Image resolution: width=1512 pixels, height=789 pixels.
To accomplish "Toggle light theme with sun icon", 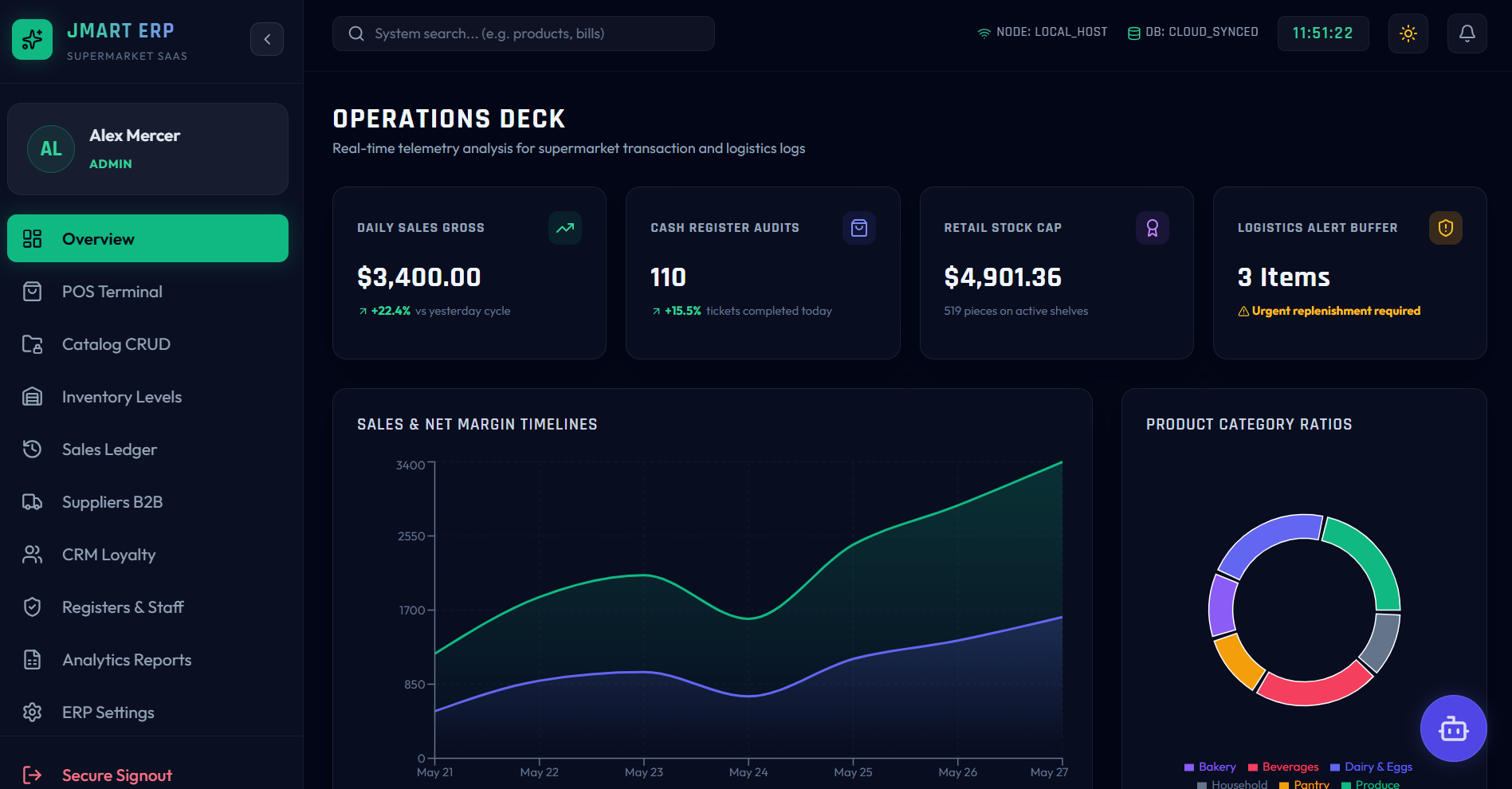I will coord(1408,33).
